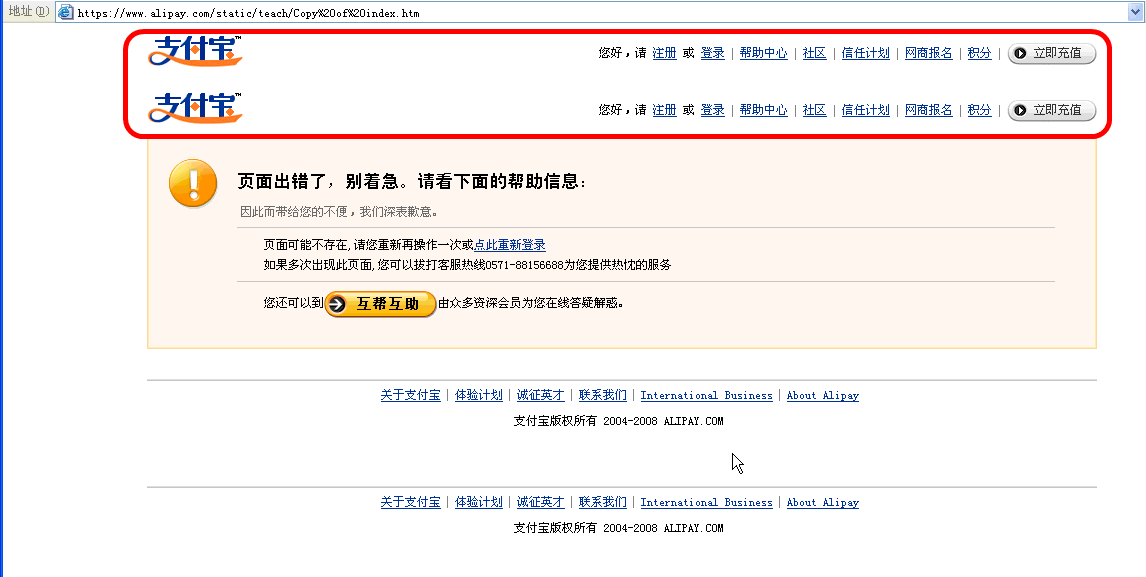The image size is (1146, 577).
Task: Click the text 由众多资深会员为您在线答疑解惑
Action: [x=531, y=303]
